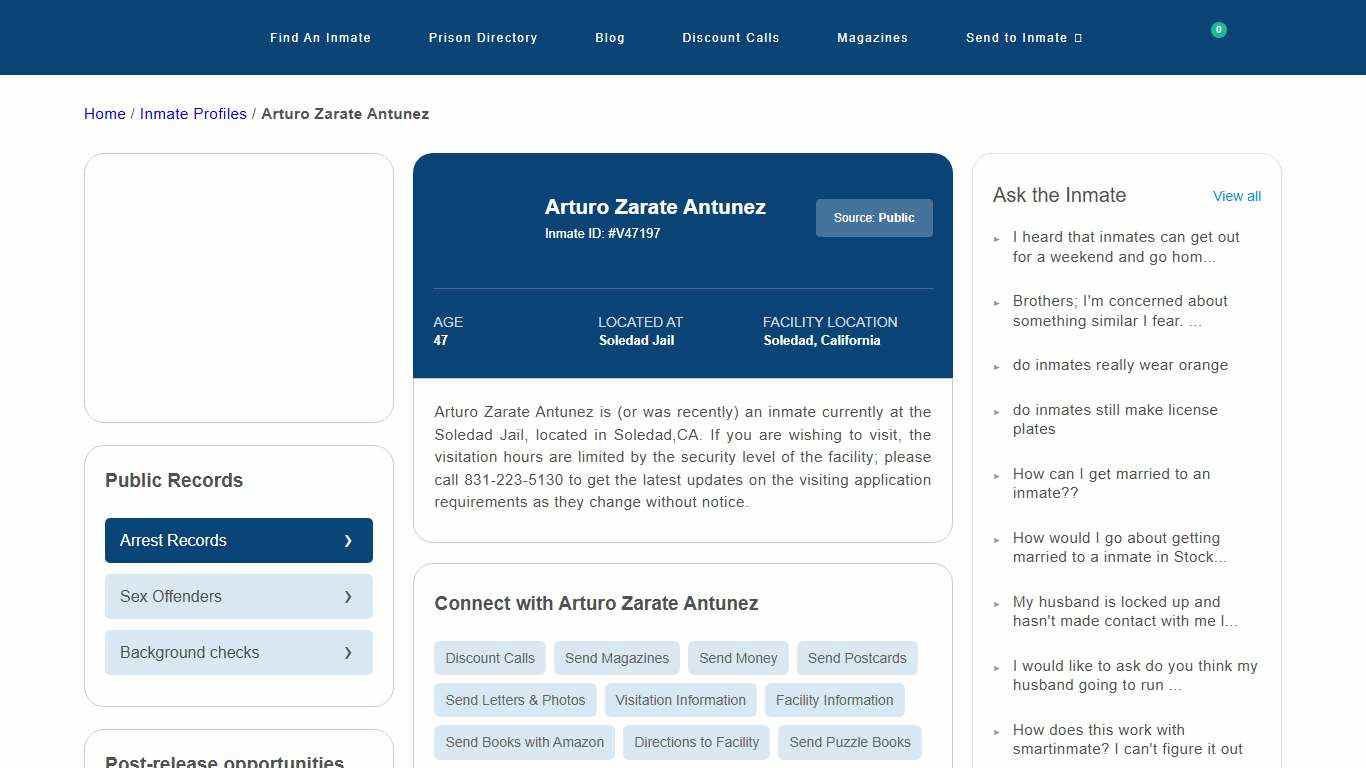The width and height of the screenshot is (1366, 768).
Task: Click the "View all" link
Action: 1237,196
